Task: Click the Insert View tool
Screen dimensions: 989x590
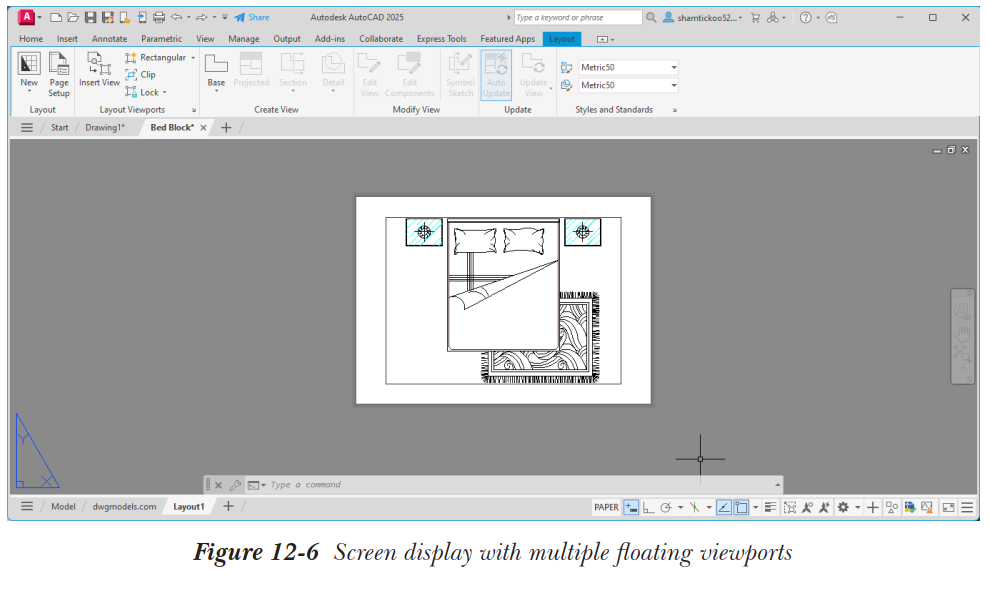Action: pyautogui.click(x=99, y=70)
